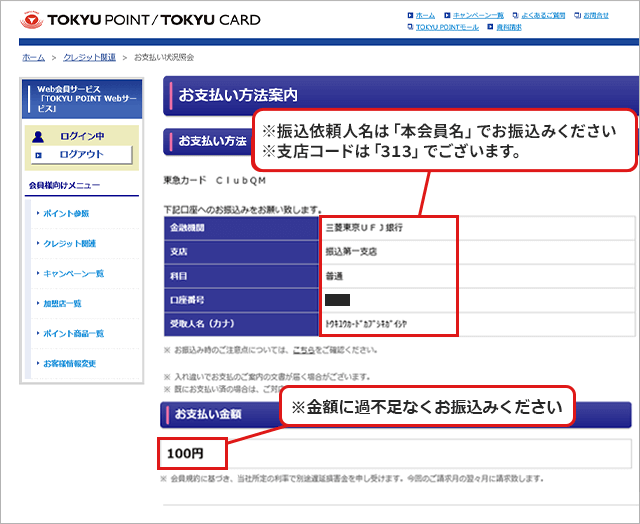Image resolution: width=640 pixels, height=524 pixels.
Task: Click the 支店 table header cell
Action: (x=241, y=252)
